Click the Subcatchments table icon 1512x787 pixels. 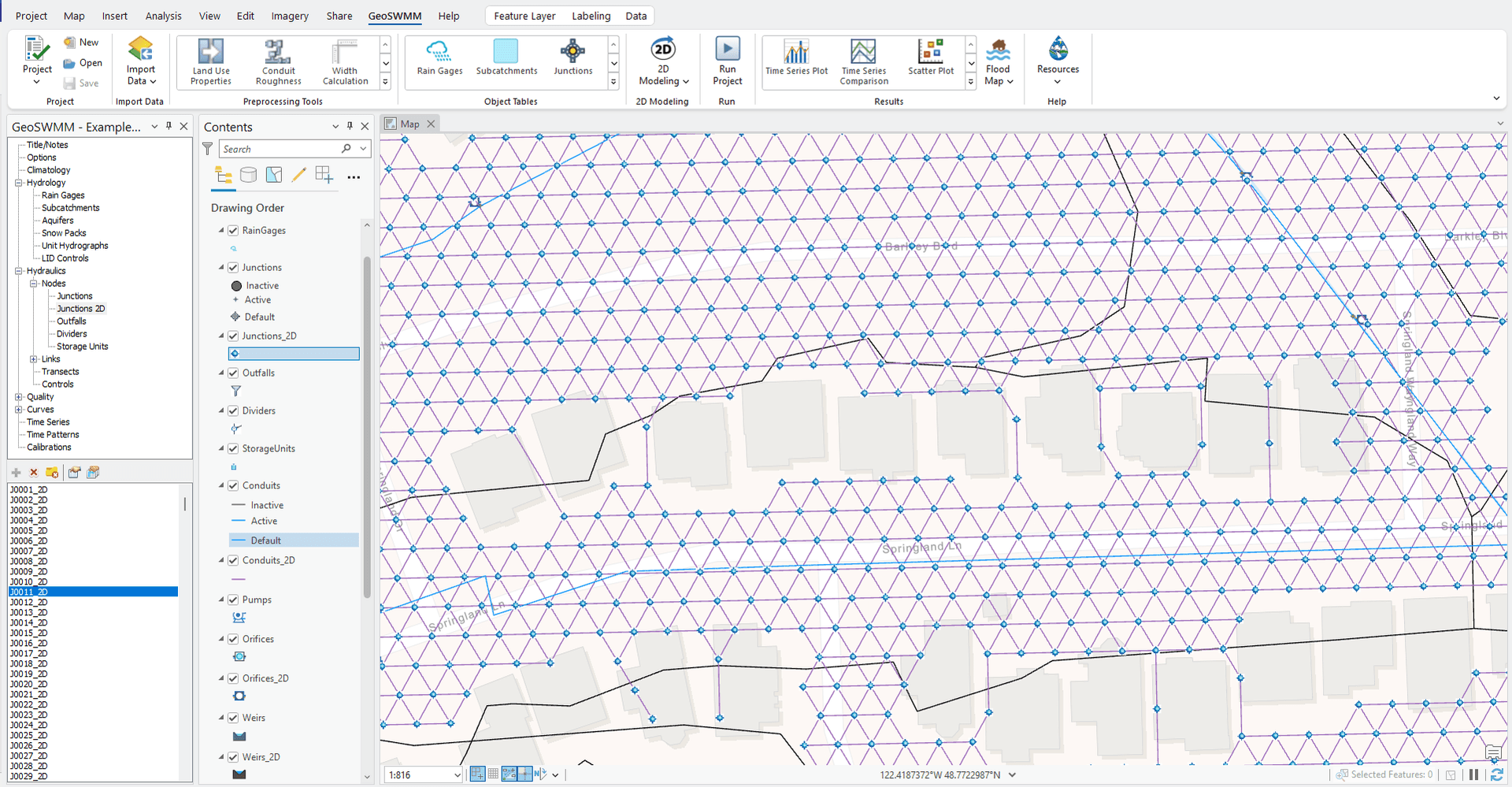(506, 52)
